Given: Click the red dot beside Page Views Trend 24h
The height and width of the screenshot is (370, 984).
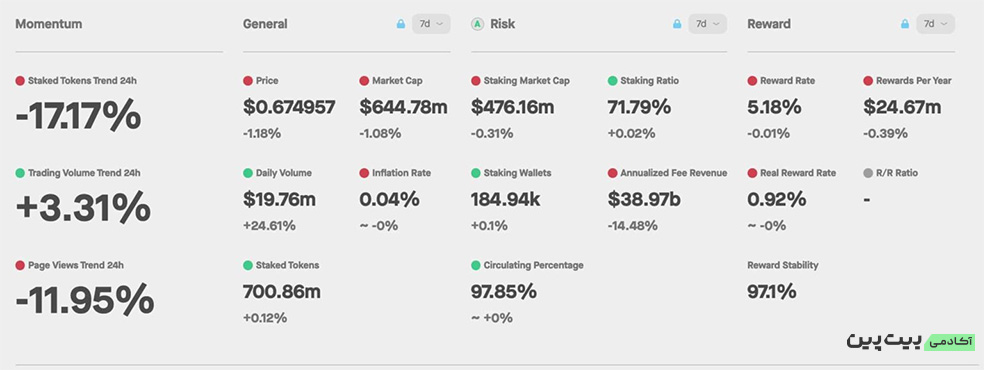Looking at the screenshot, I should tap(20, 265).
